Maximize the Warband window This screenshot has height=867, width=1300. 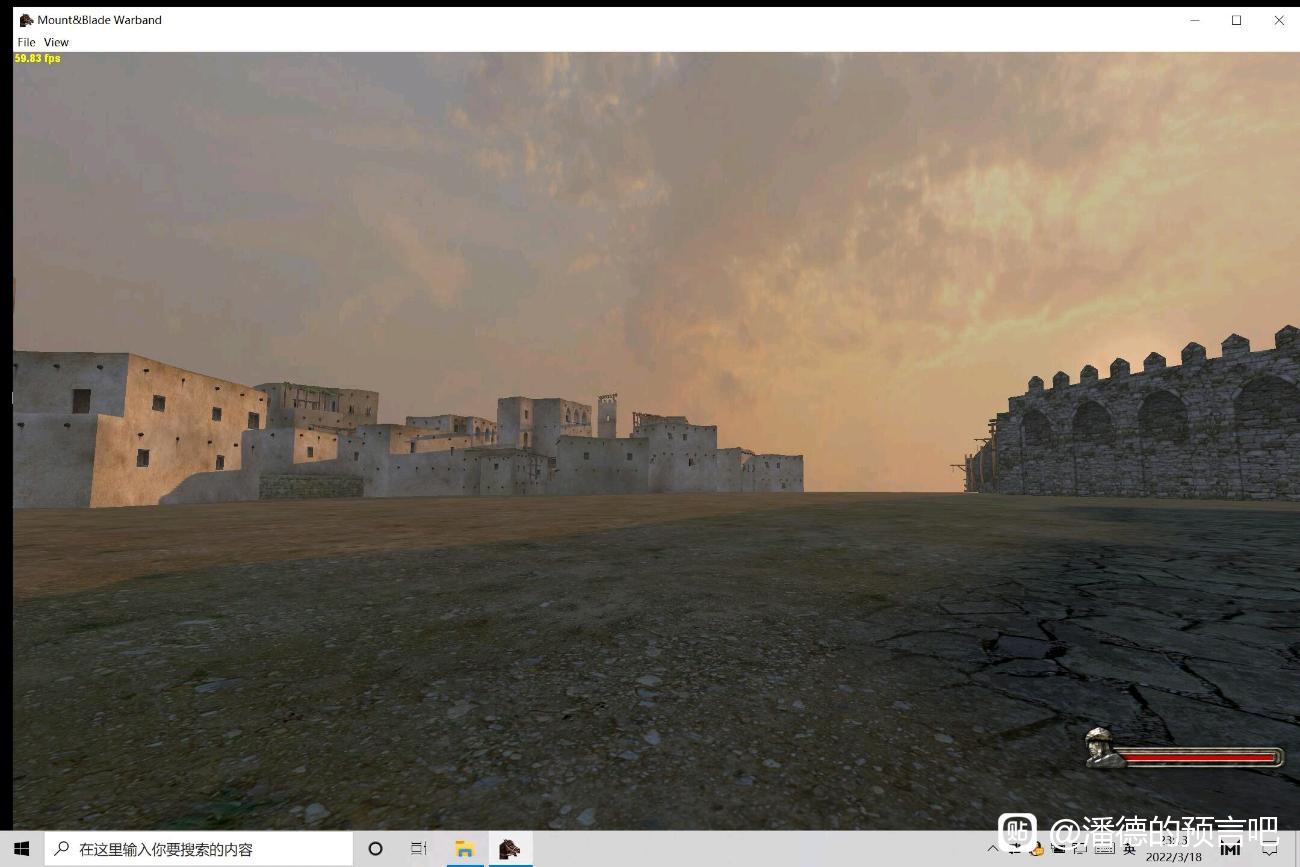tap(1236, 20)
